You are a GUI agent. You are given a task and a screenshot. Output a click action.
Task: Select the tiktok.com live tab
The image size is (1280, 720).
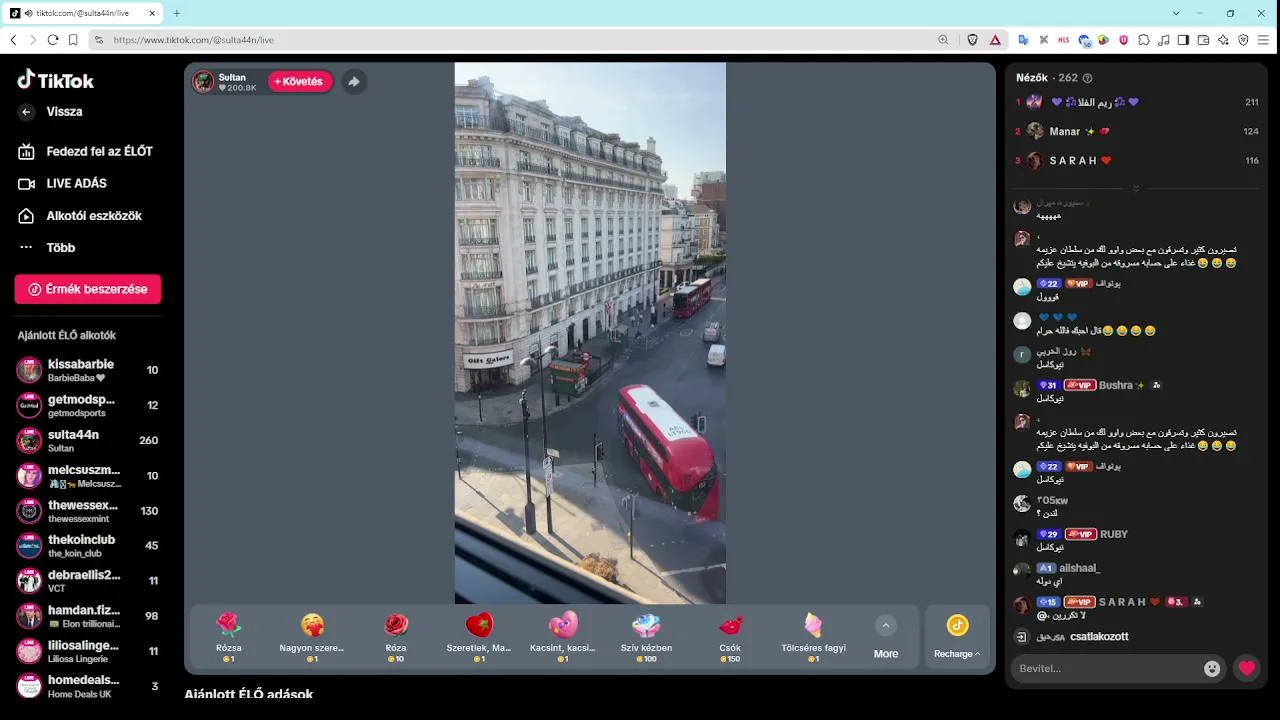point(84,13)
